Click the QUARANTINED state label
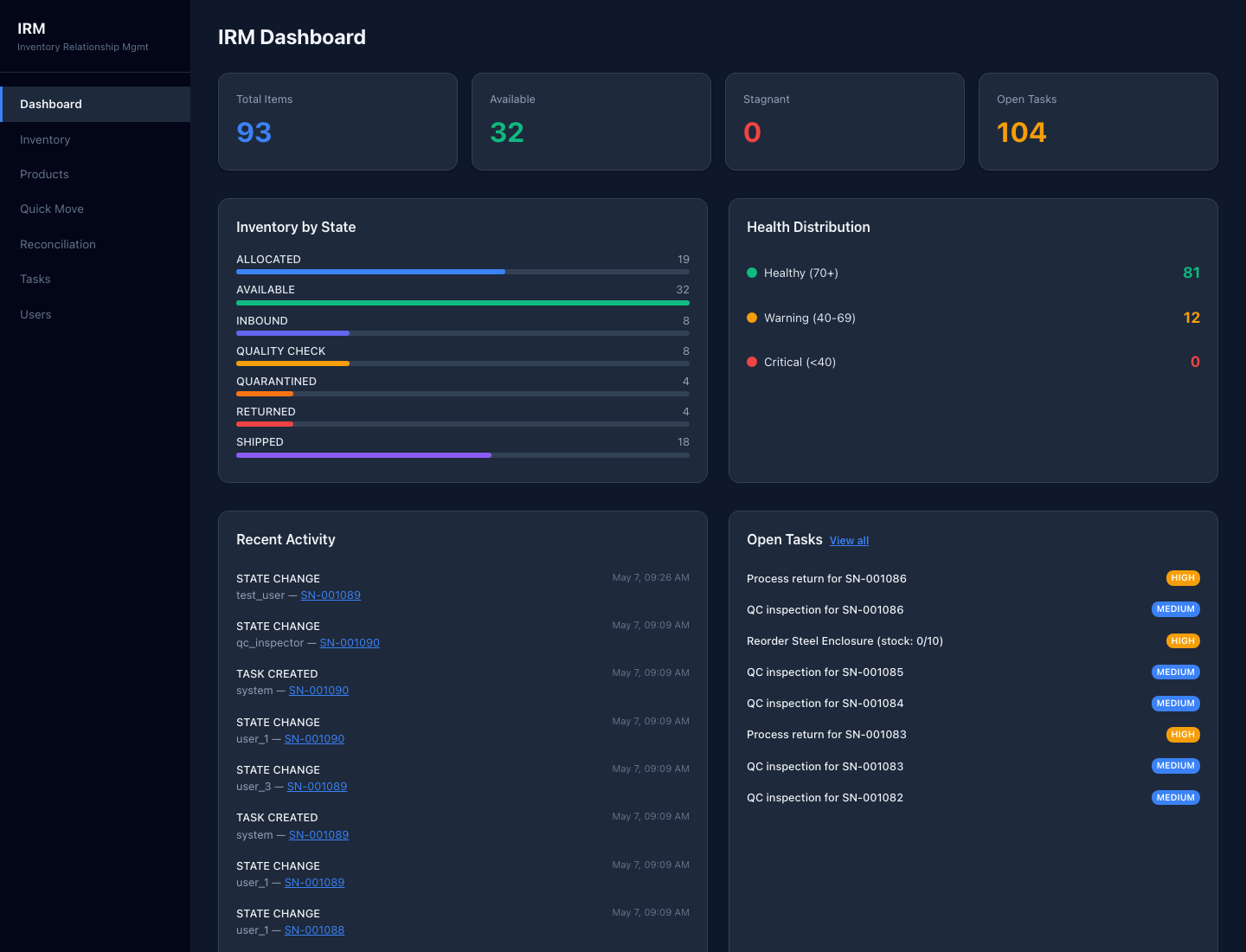The width and height of the screenshot is (1246, 952). click(x=276, y=382)
